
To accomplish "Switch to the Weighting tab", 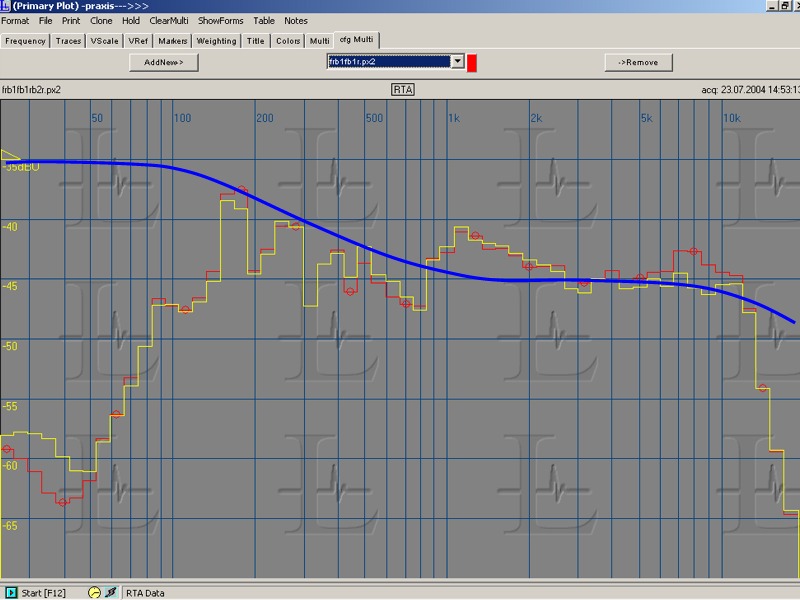I will coord(216,41).
